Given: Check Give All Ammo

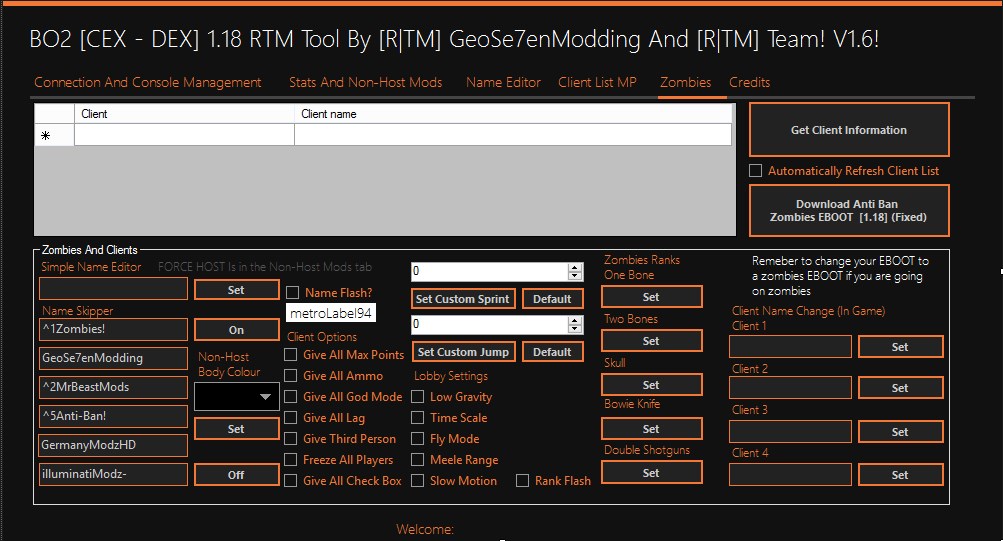Looking at the screenshot, I should click(290, 375).
